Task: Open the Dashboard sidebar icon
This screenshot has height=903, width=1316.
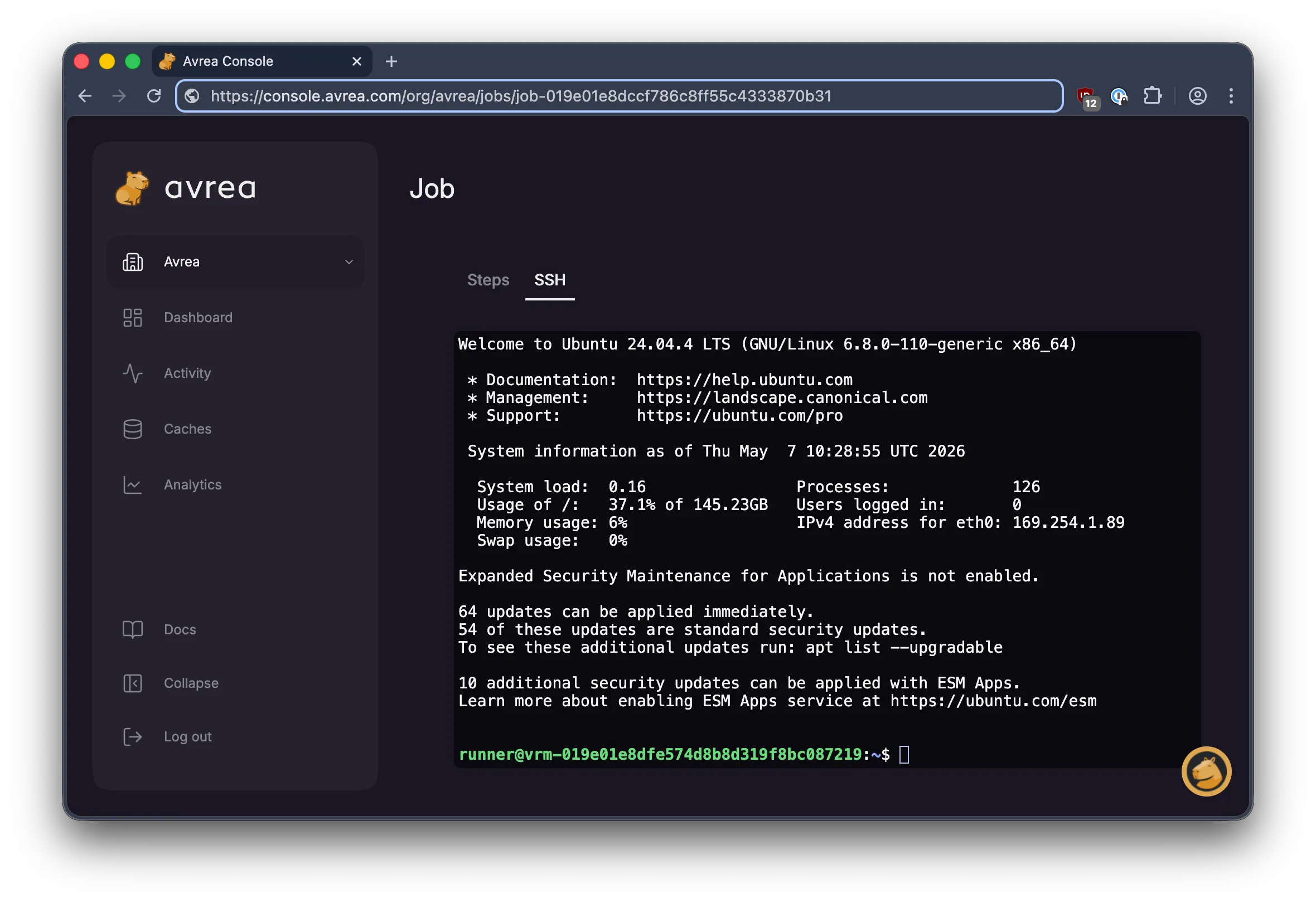Action: [x=133, y=318]
